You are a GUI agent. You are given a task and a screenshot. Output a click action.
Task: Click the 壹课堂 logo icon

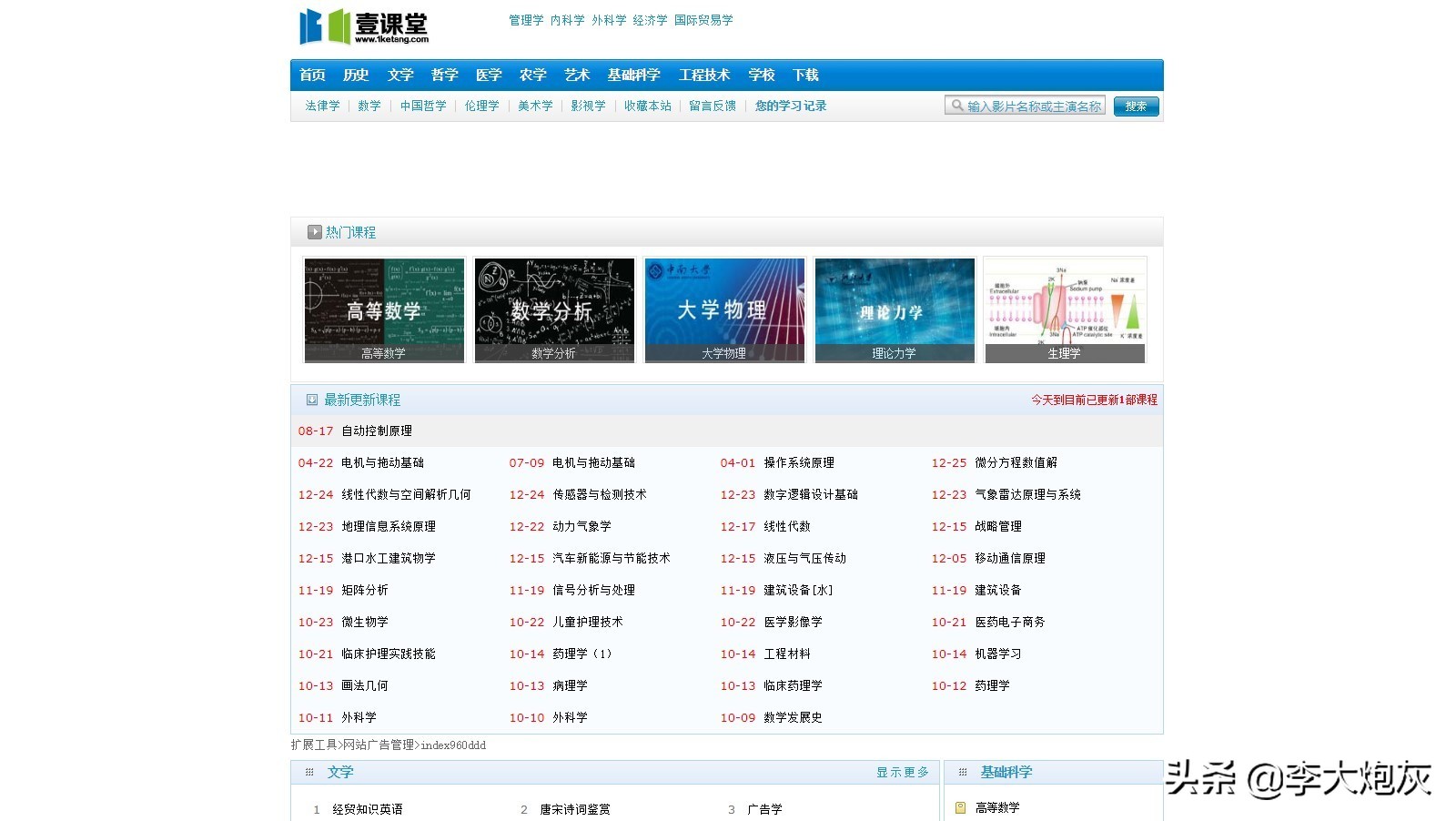point(323,26)
